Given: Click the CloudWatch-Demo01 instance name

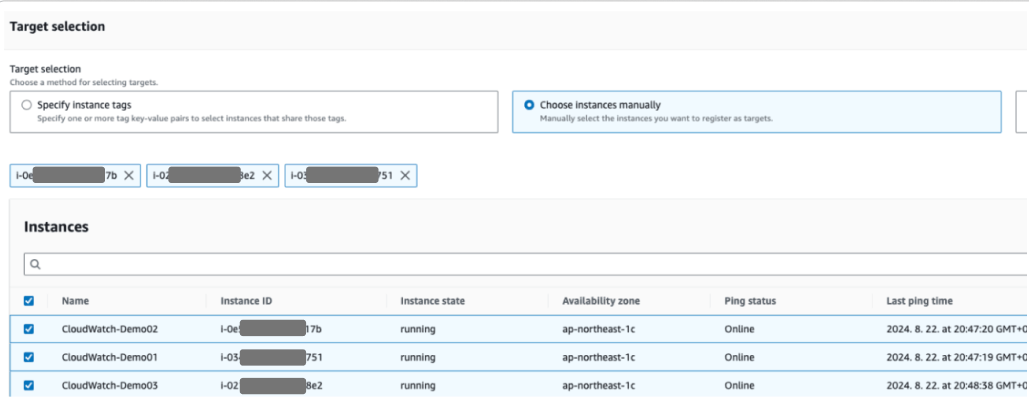Looking at the screenshot, I should (x=110, y=358).
